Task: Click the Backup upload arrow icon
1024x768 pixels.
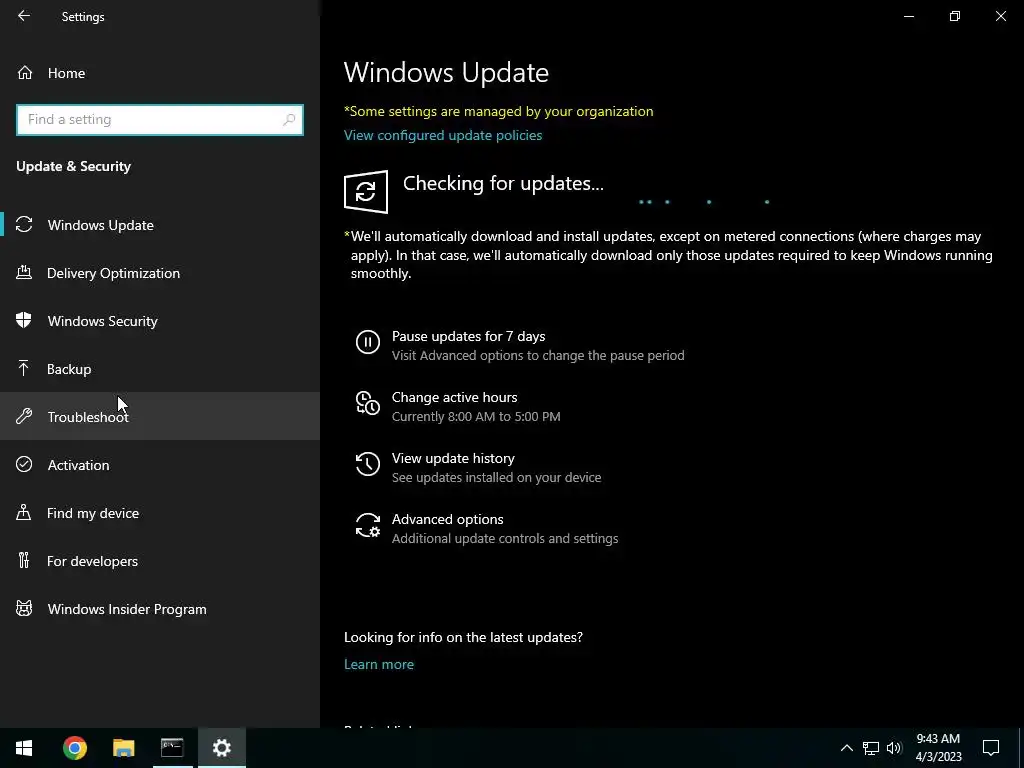Action: (24, 368)
